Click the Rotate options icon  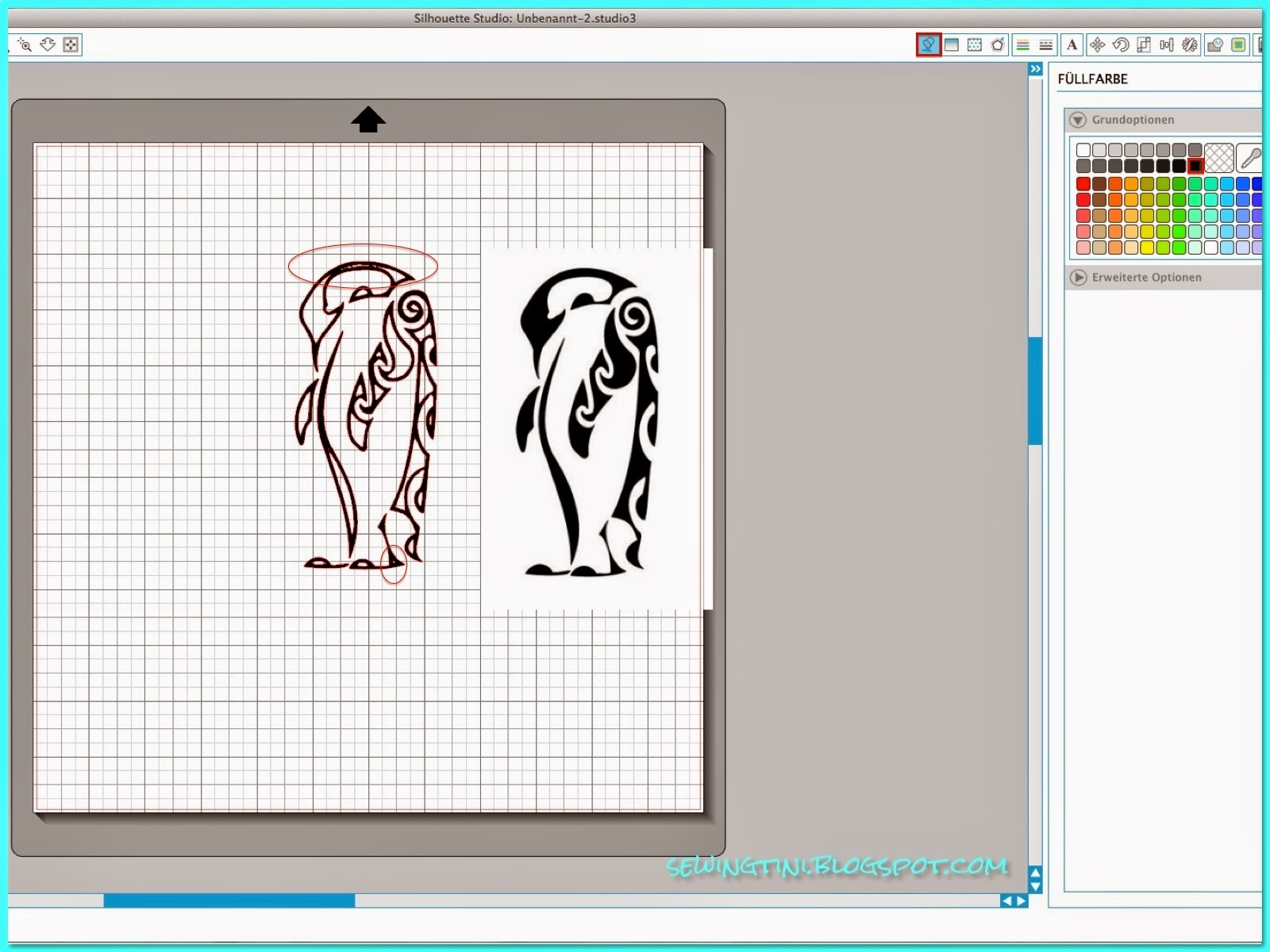pos(1120,45)
